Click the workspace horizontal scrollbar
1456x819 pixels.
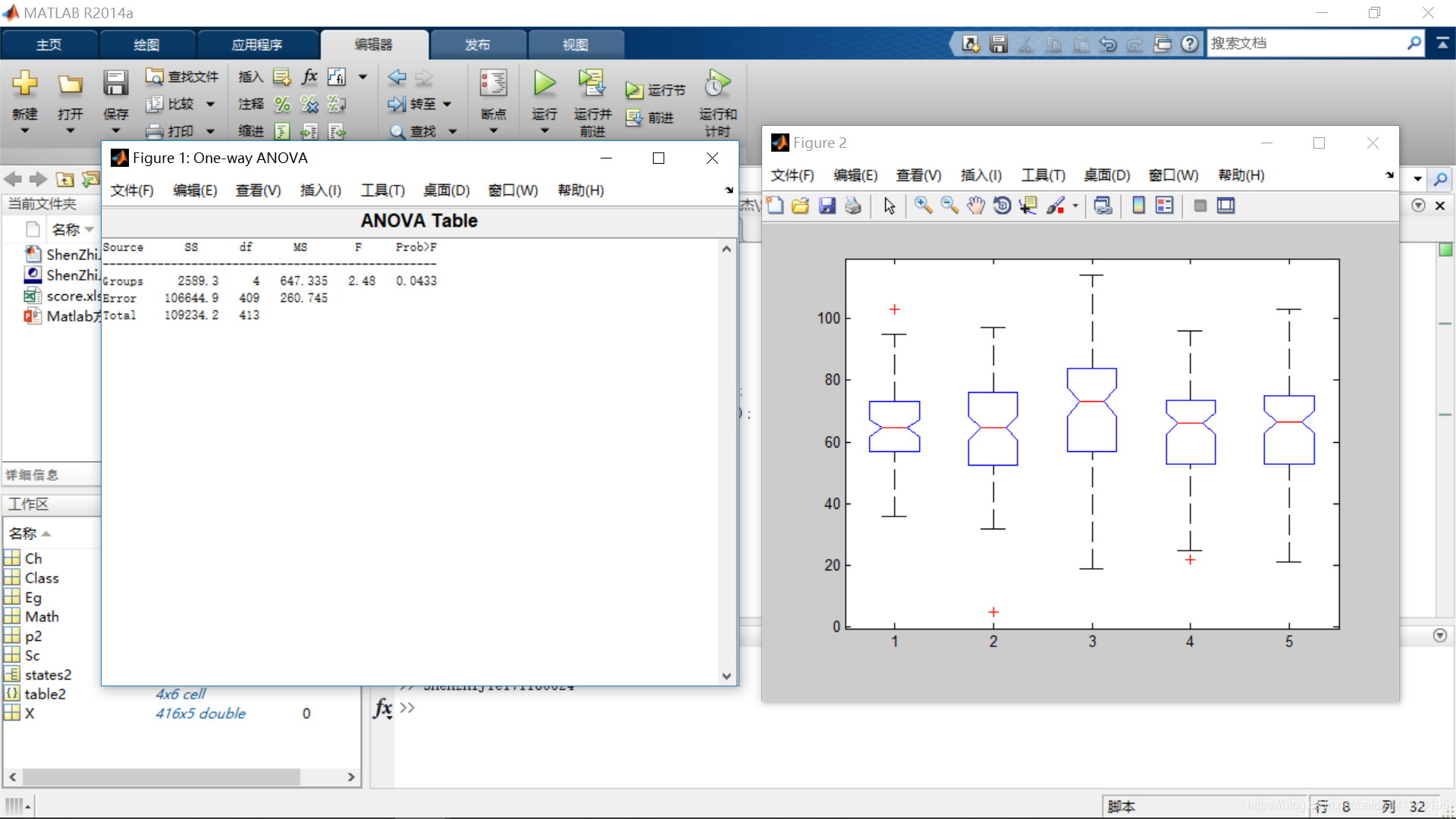click(161, 777)
